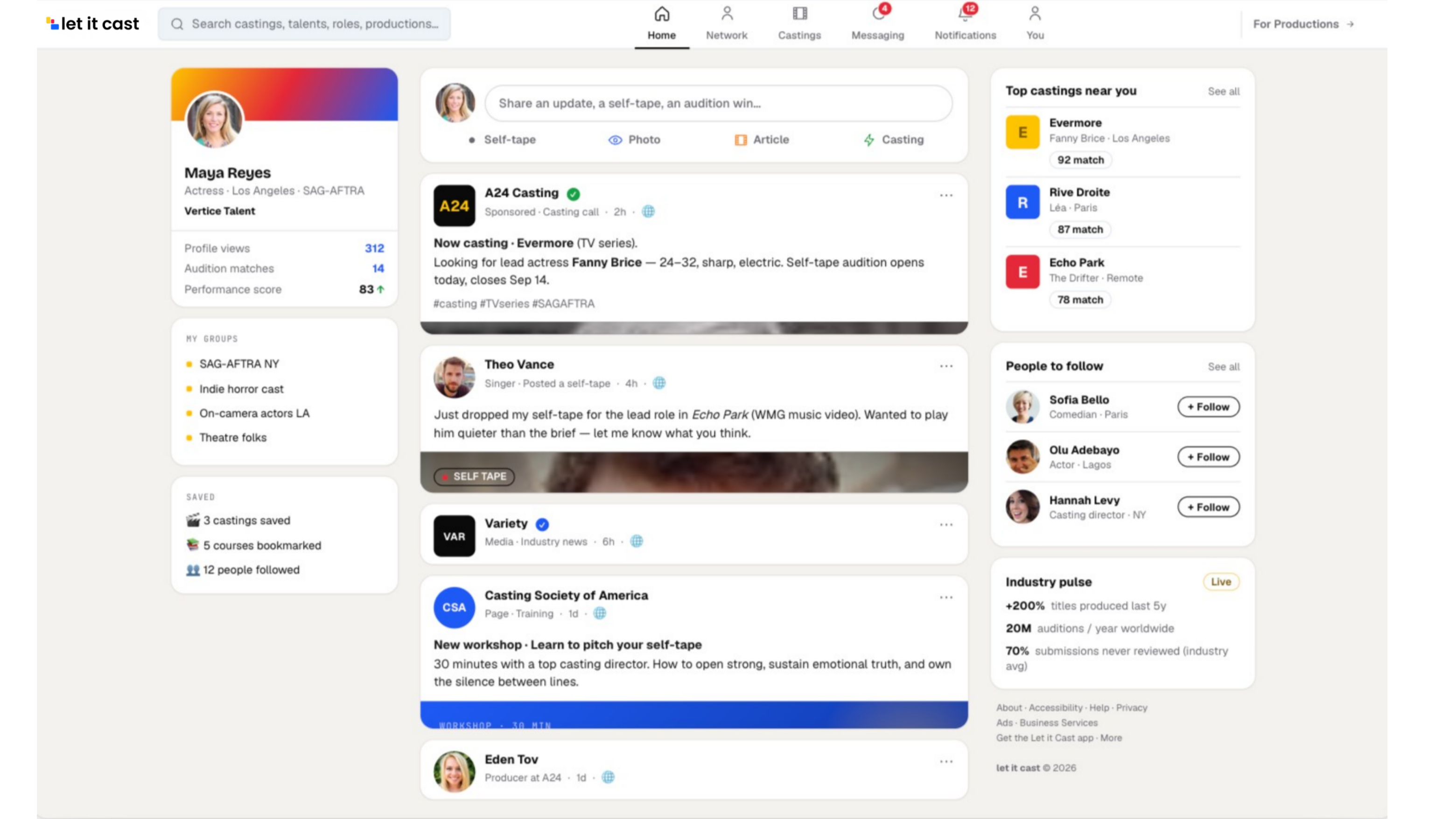Open Notifications with 12 alerts

(965, 24)
